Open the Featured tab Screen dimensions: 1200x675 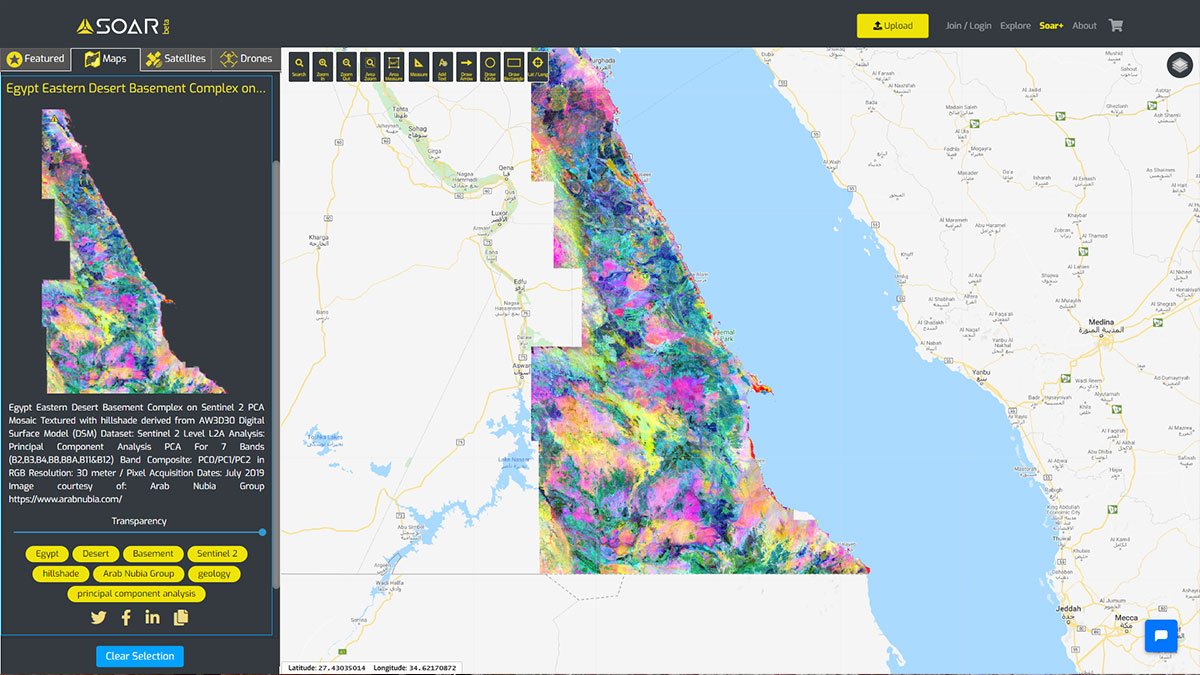pos(35,59)
